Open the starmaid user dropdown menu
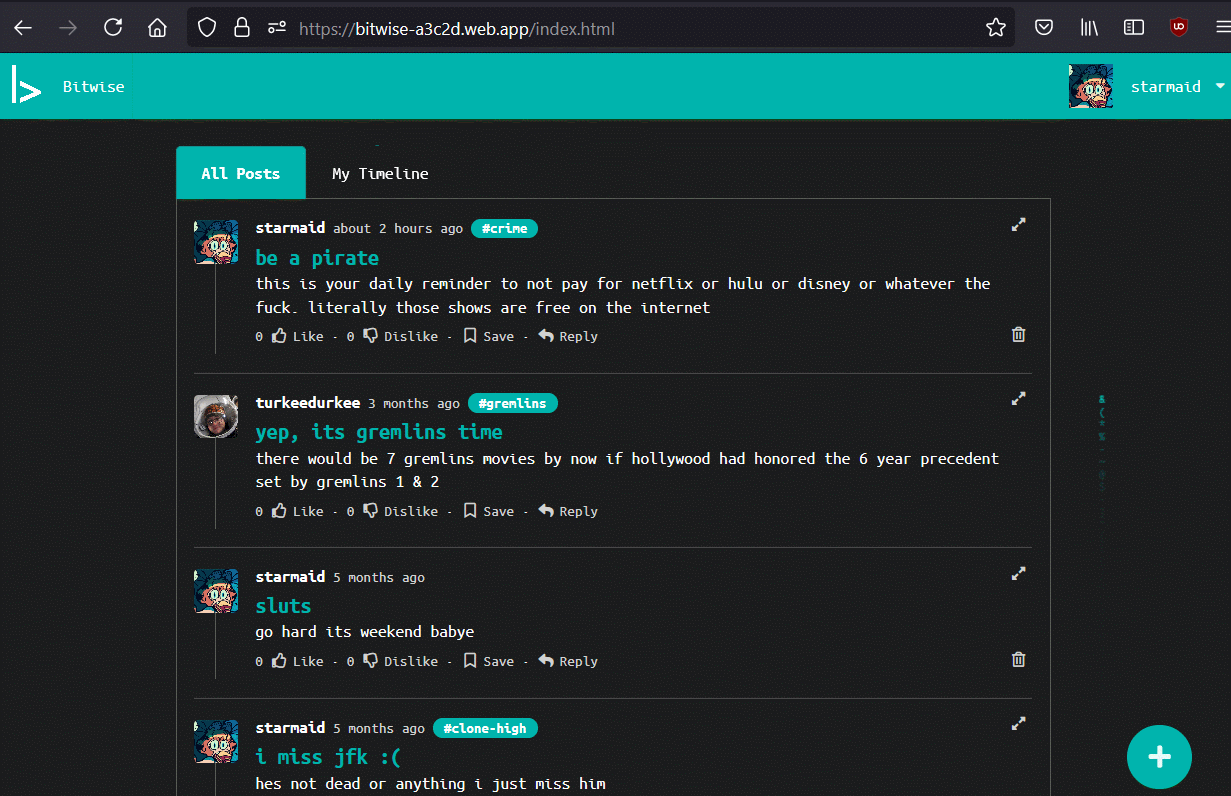Image resolution: width=1231 pixels, height=796 pixels. coord(1220,86)
